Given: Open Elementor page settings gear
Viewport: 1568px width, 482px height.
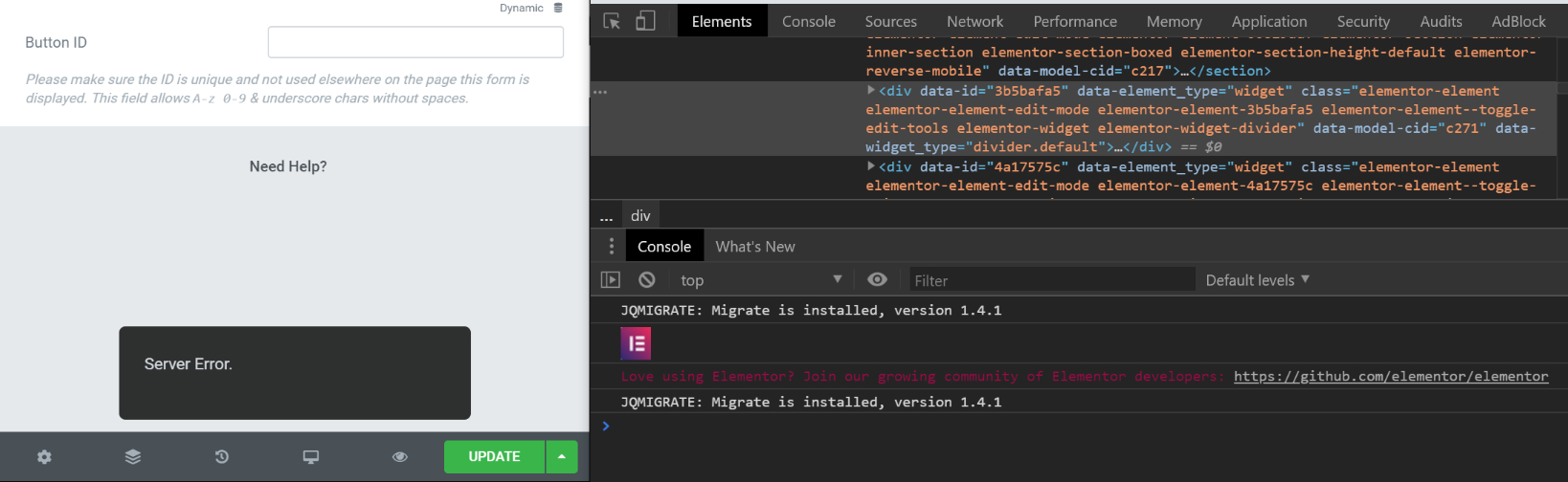Looking at the screenshot, I should [x=44, y=457].
